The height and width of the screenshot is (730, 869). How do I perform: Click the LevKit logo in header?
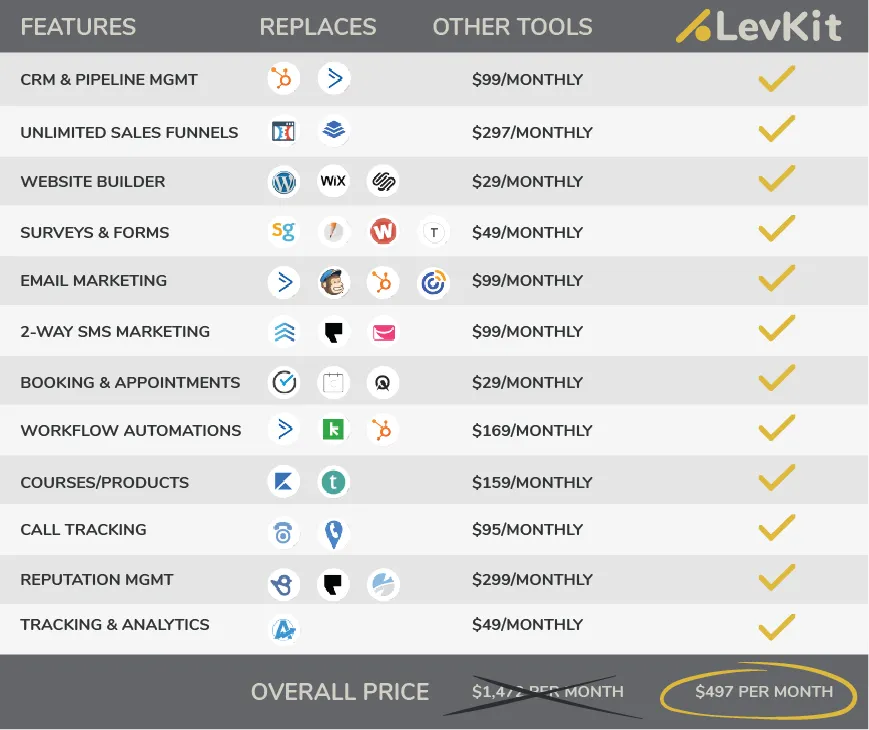pos(759,25)
